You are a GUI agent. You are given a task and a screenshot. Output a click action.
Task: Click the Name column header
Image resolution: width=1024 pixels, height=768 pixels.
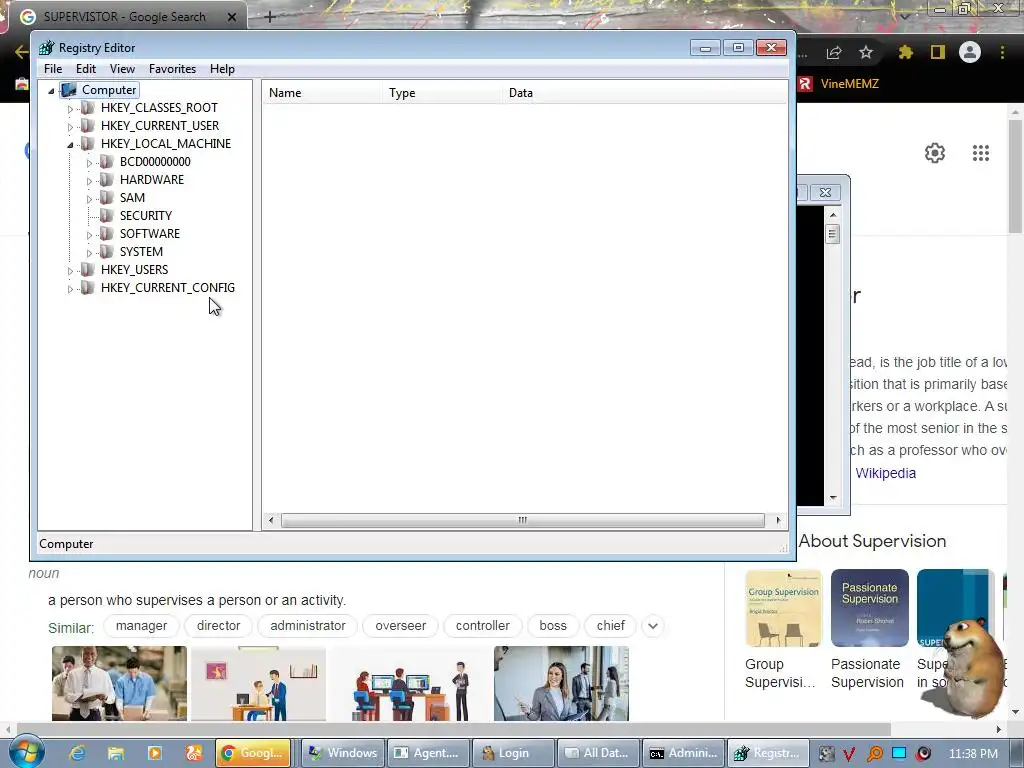(x=323, y=93)
